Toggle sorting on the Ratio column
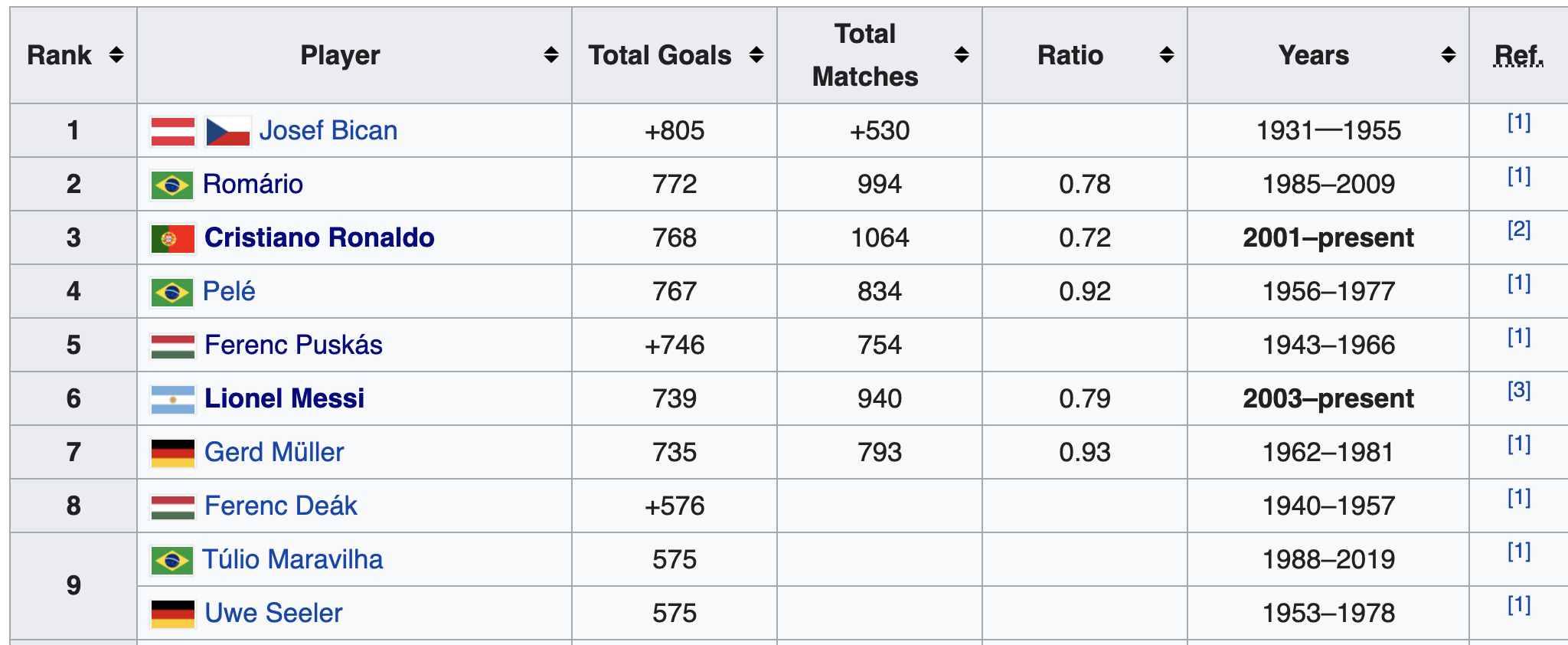Image resolution: width=1568 pixels, height=645 pixels. coord(1165,54)
